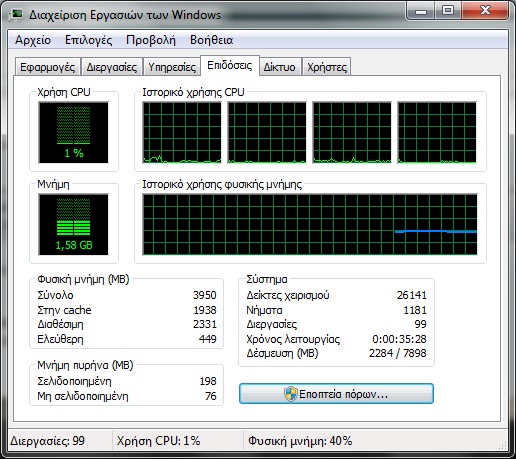The width and height of the screenshot is (516, 459).
Task: Click the Σελιδοποιημένη value 198
Action: [x=208, y=381]
